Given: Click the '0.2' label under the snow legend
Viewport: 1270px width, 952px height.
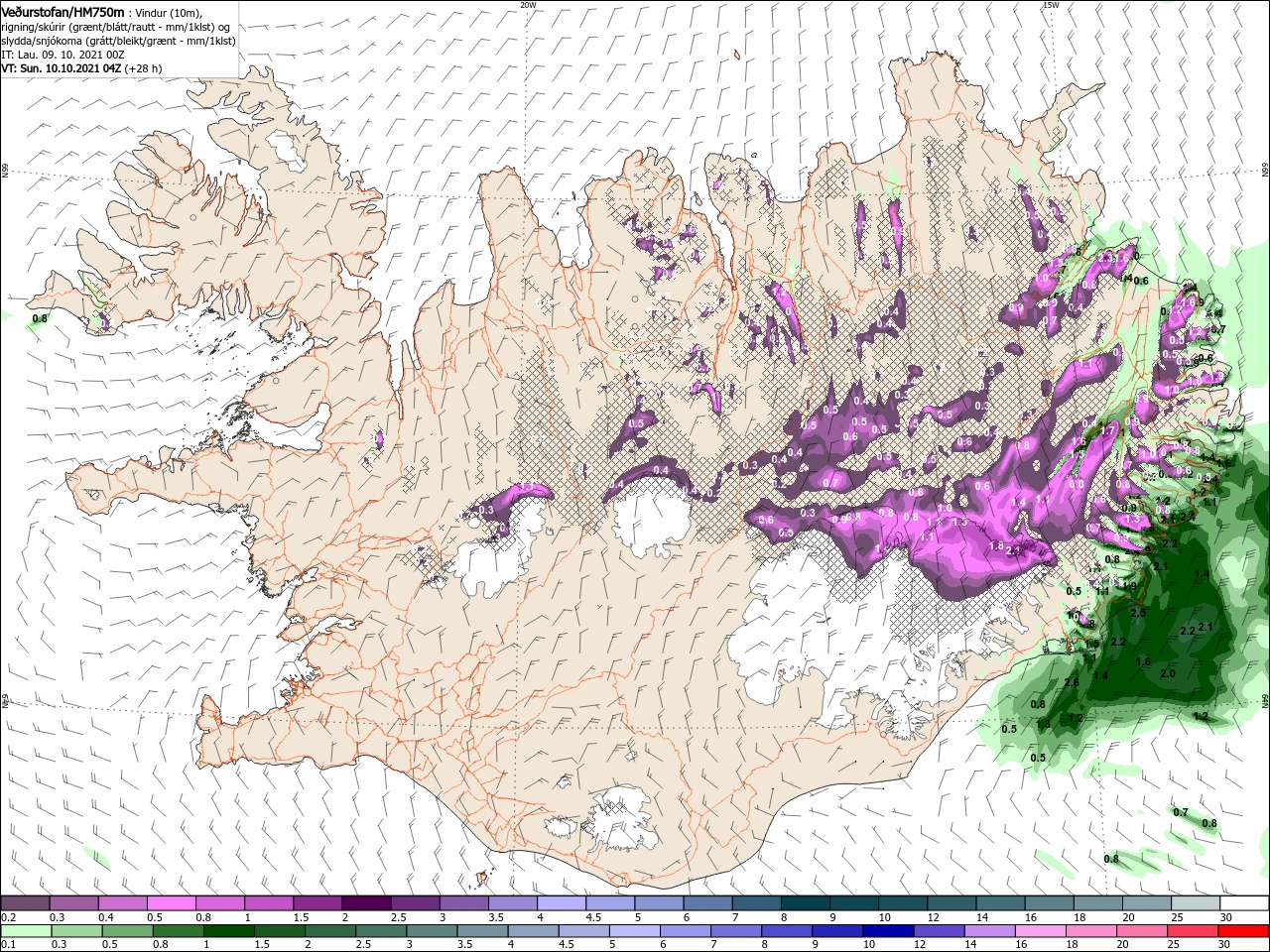Looking at the screenshot, I should [x=8, y=917].
